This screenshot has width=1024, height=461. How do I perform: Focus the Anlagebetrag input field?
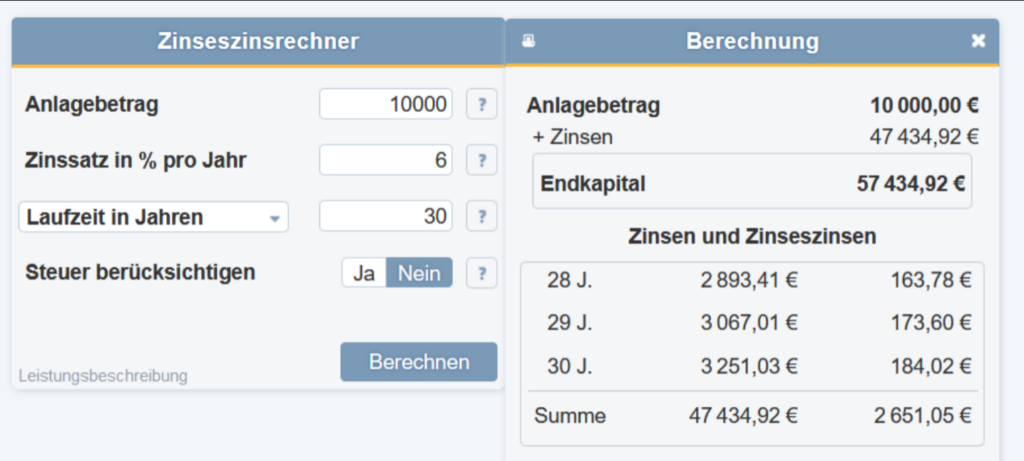point(386,104)
